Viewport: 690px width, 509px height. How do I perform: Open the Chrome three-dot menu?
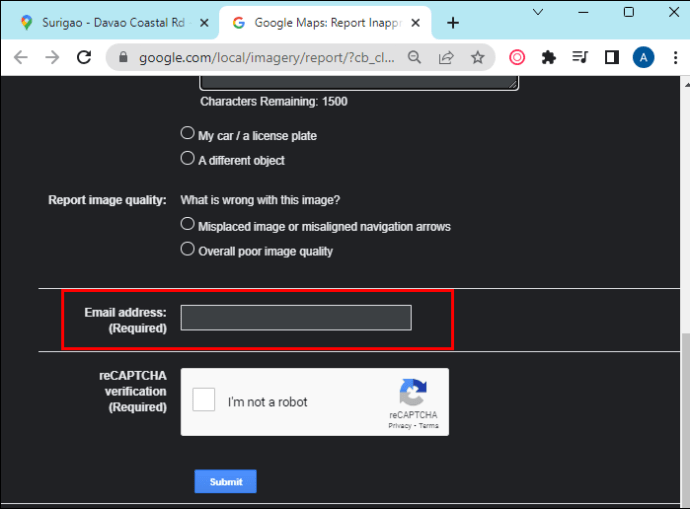coord(675,57)
